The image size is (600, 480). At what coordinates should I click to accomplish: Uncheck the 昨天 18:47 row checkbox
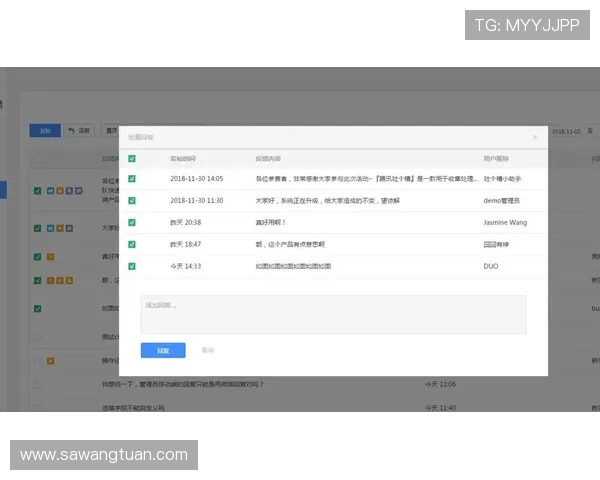pyautogui.click(x=132, y=244)
